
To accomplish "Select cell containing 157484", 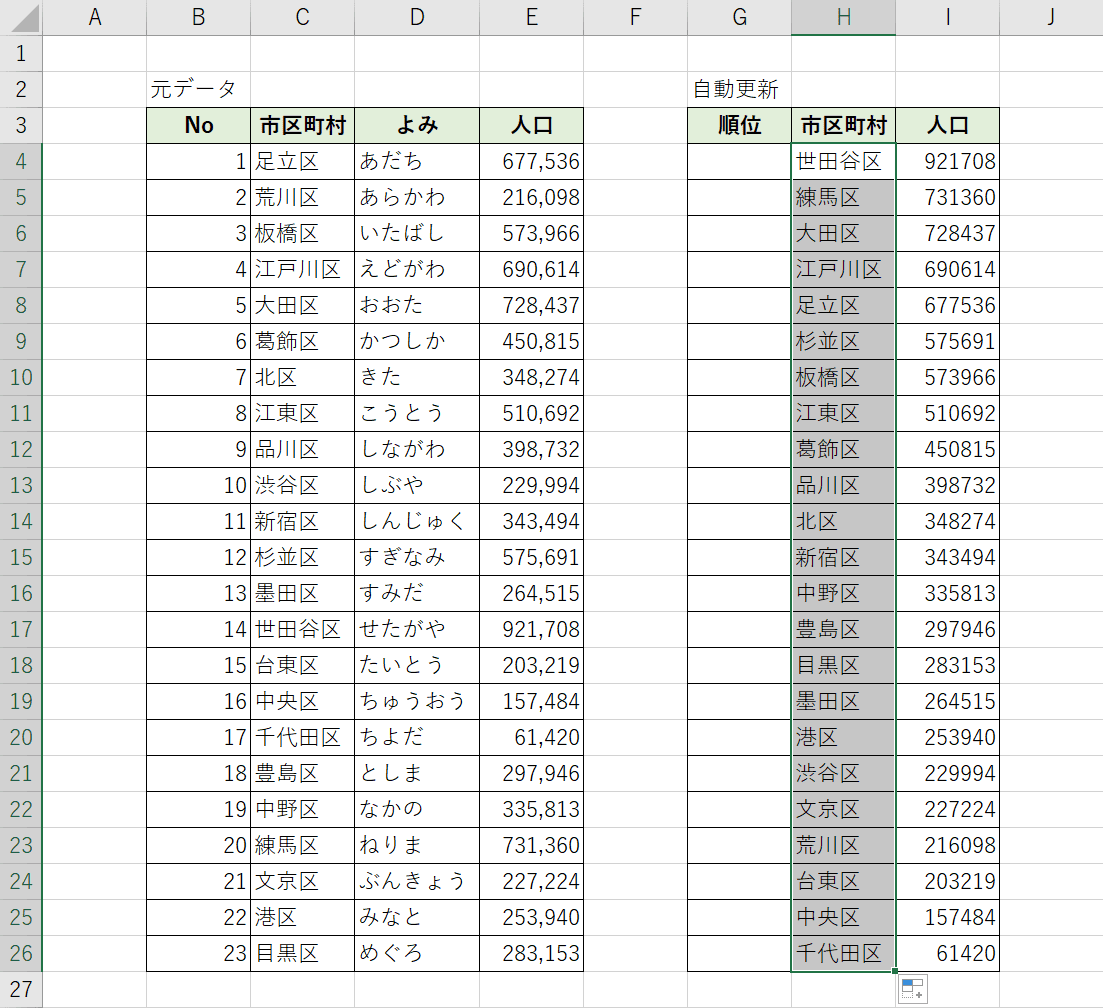I will coord(948,917).
